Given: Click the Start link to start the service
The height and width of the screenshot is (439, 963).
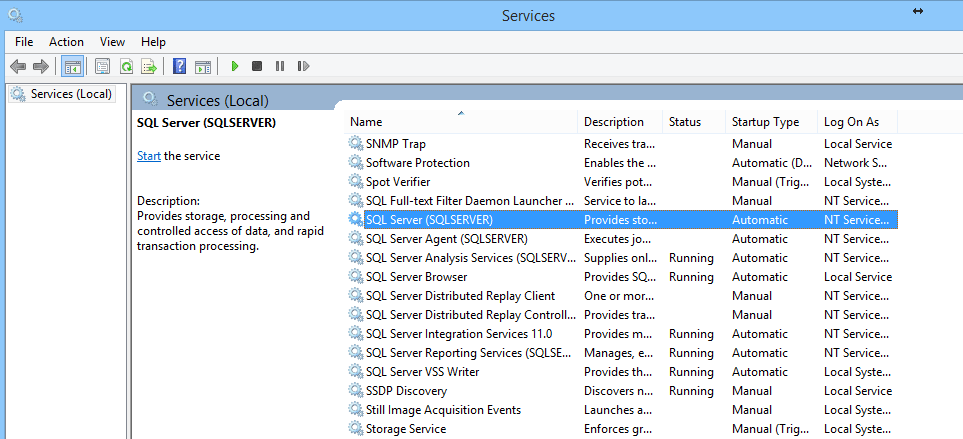Looking at the screenshot, I should click(149, 156).
